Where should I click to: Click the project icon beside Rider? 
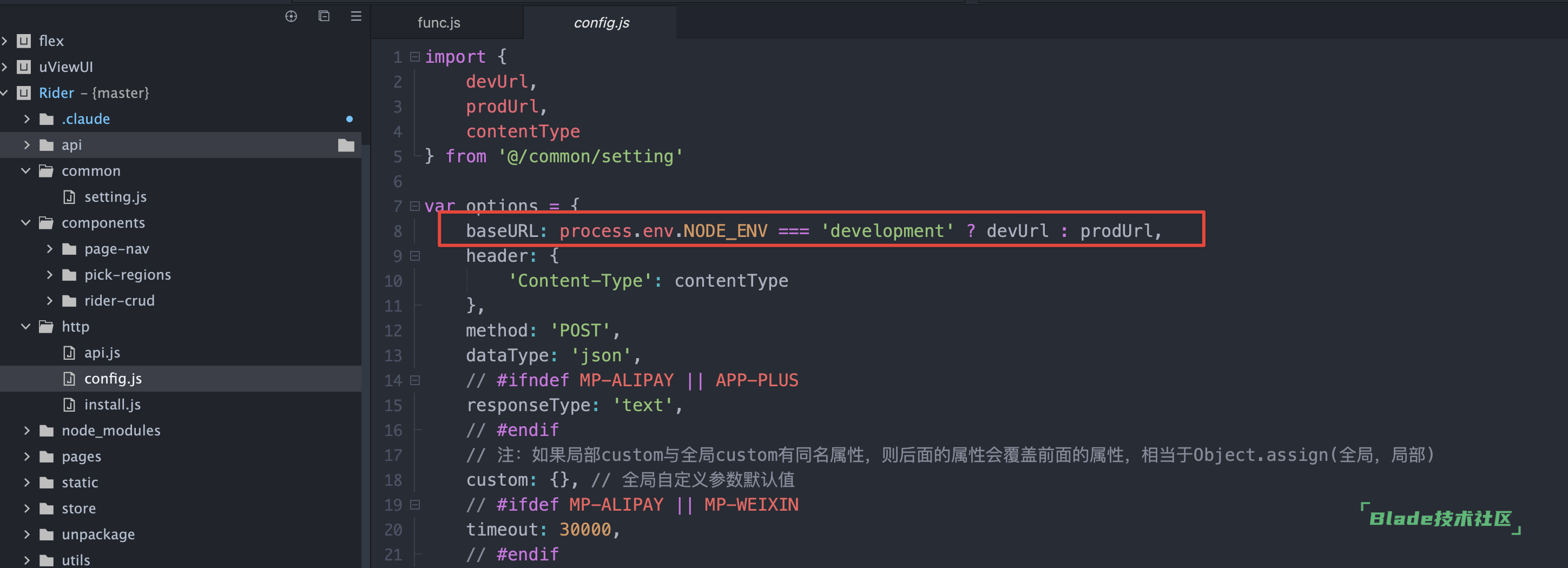[23, 93]
